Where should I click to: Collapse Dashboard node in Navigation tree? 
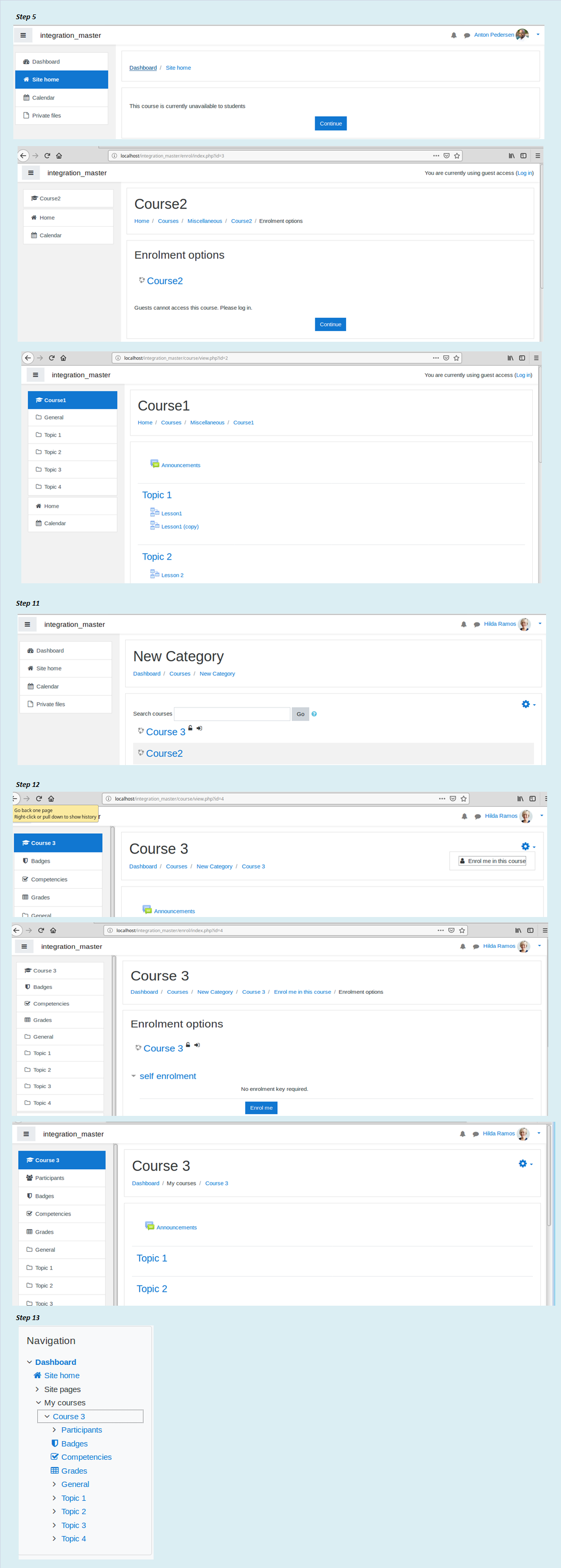(29, 1362)
